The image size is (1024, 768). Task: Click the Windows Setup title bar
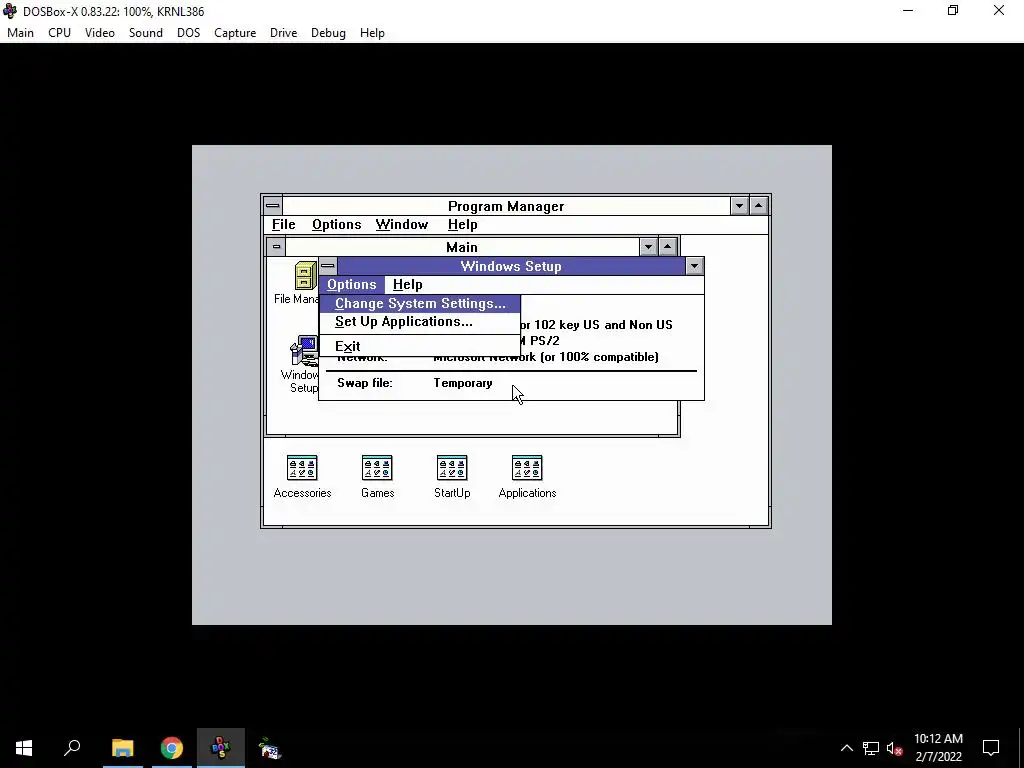[x=511, y=266]
